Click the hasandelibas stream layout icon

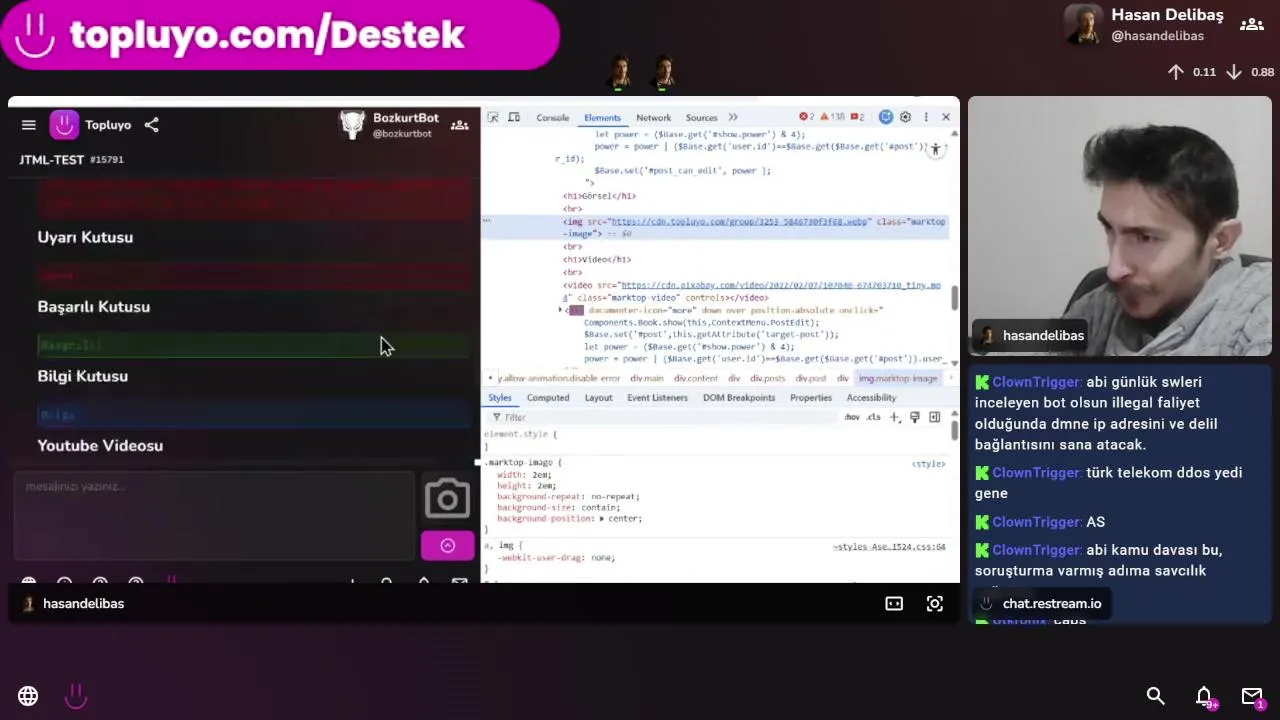point(894,604)
